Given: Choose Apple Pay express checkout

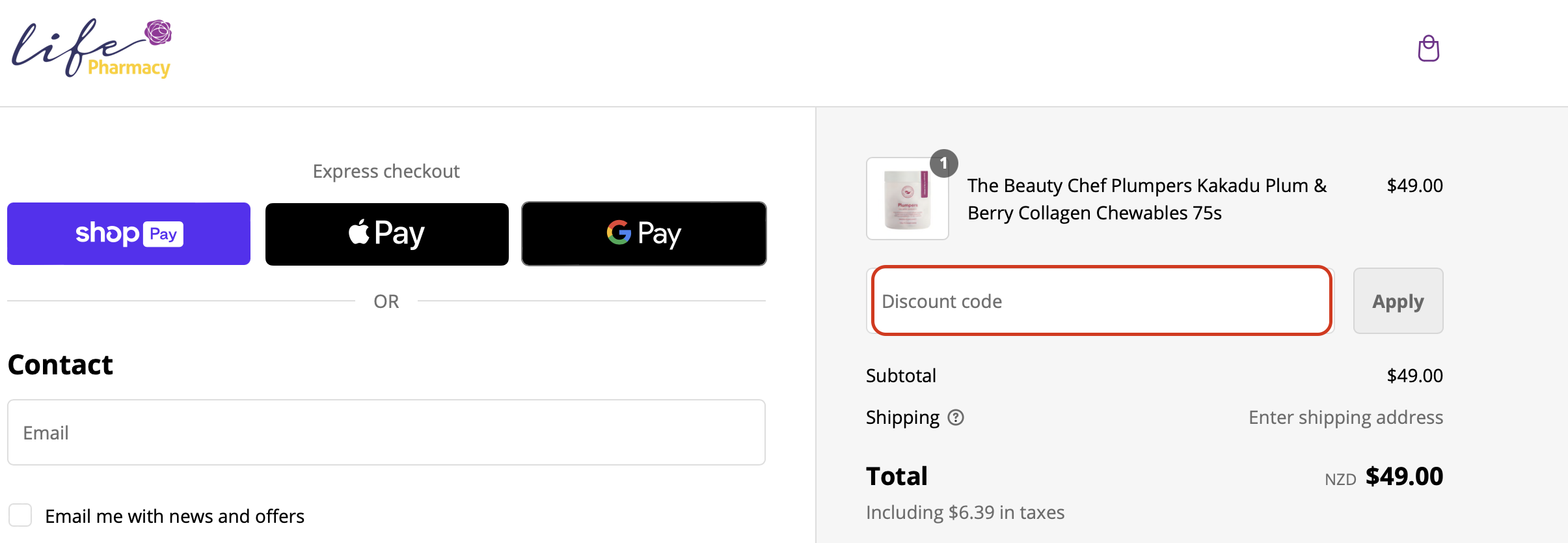Looking at the screenshot, I should click(387, 234).
